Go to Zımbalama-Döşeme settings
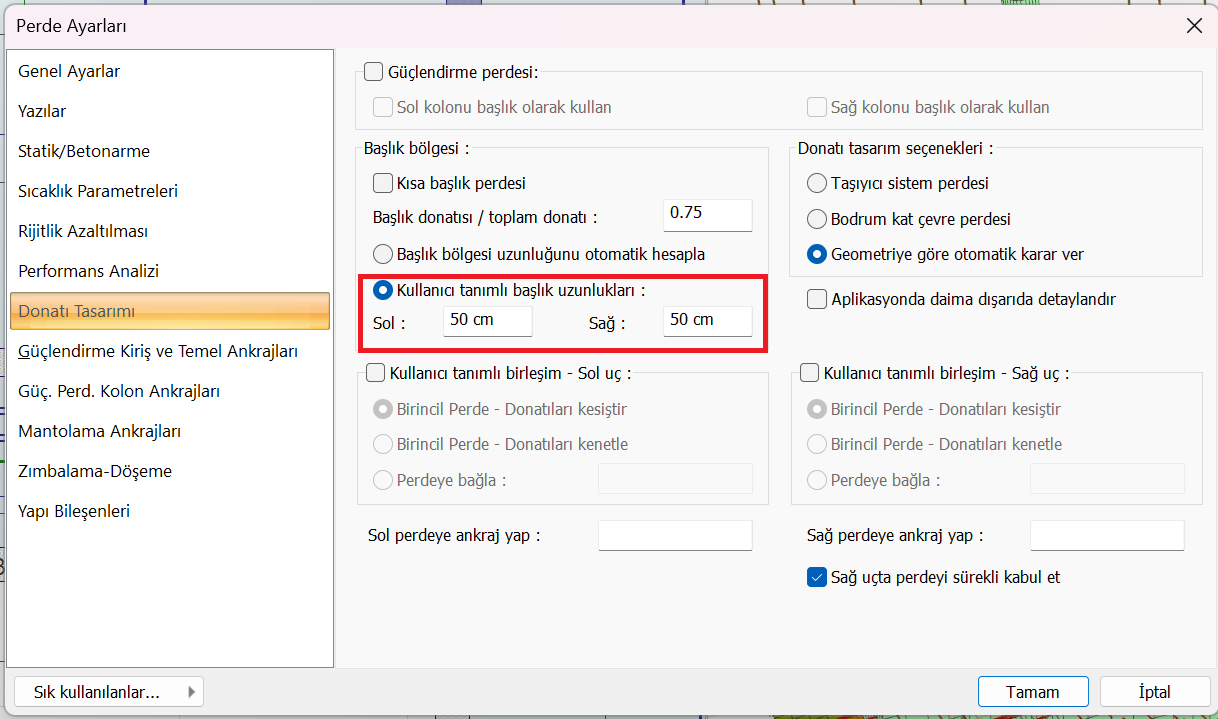1218x719 pixels. (95, 472)
